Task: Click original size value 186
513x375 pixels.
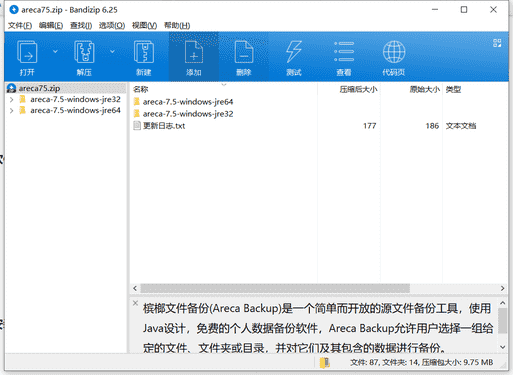Action: coord(432,126)
